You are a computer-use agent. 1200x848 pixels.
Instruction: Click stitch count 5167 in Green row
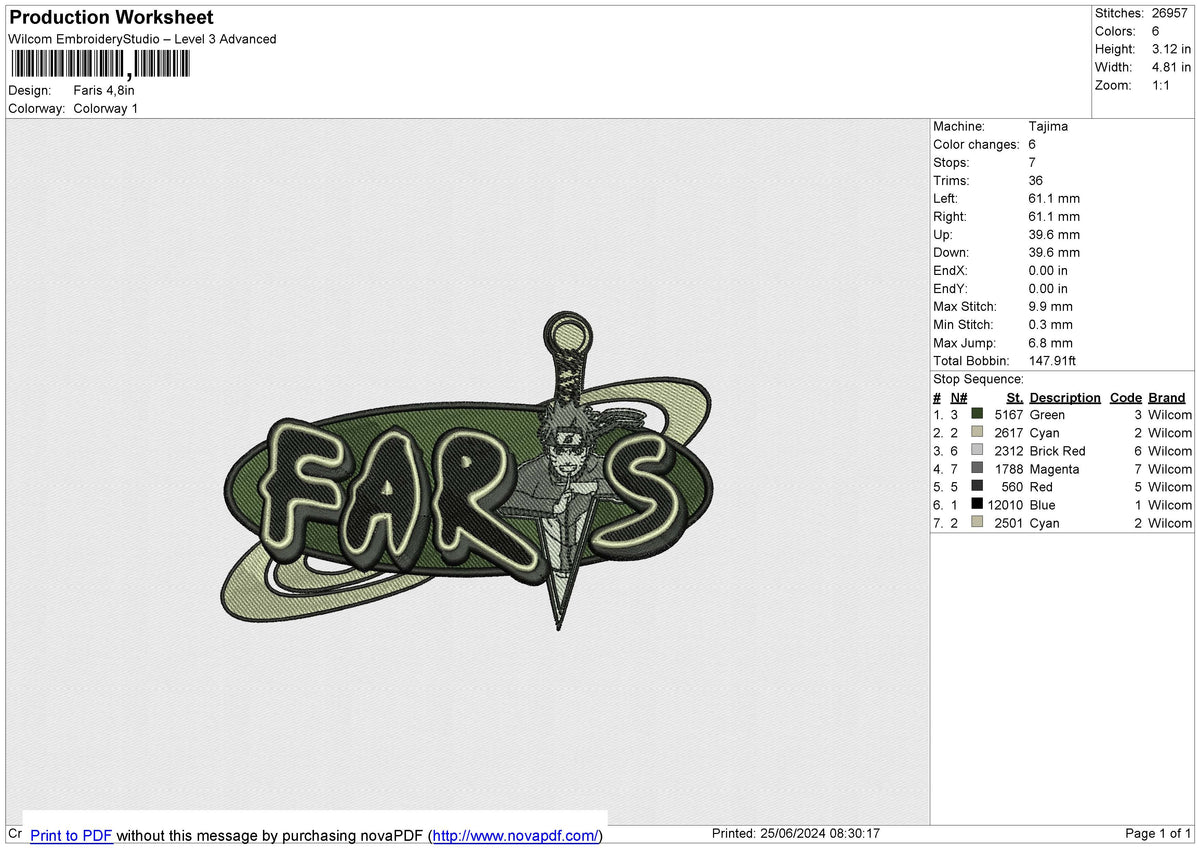coord(1009,415)
